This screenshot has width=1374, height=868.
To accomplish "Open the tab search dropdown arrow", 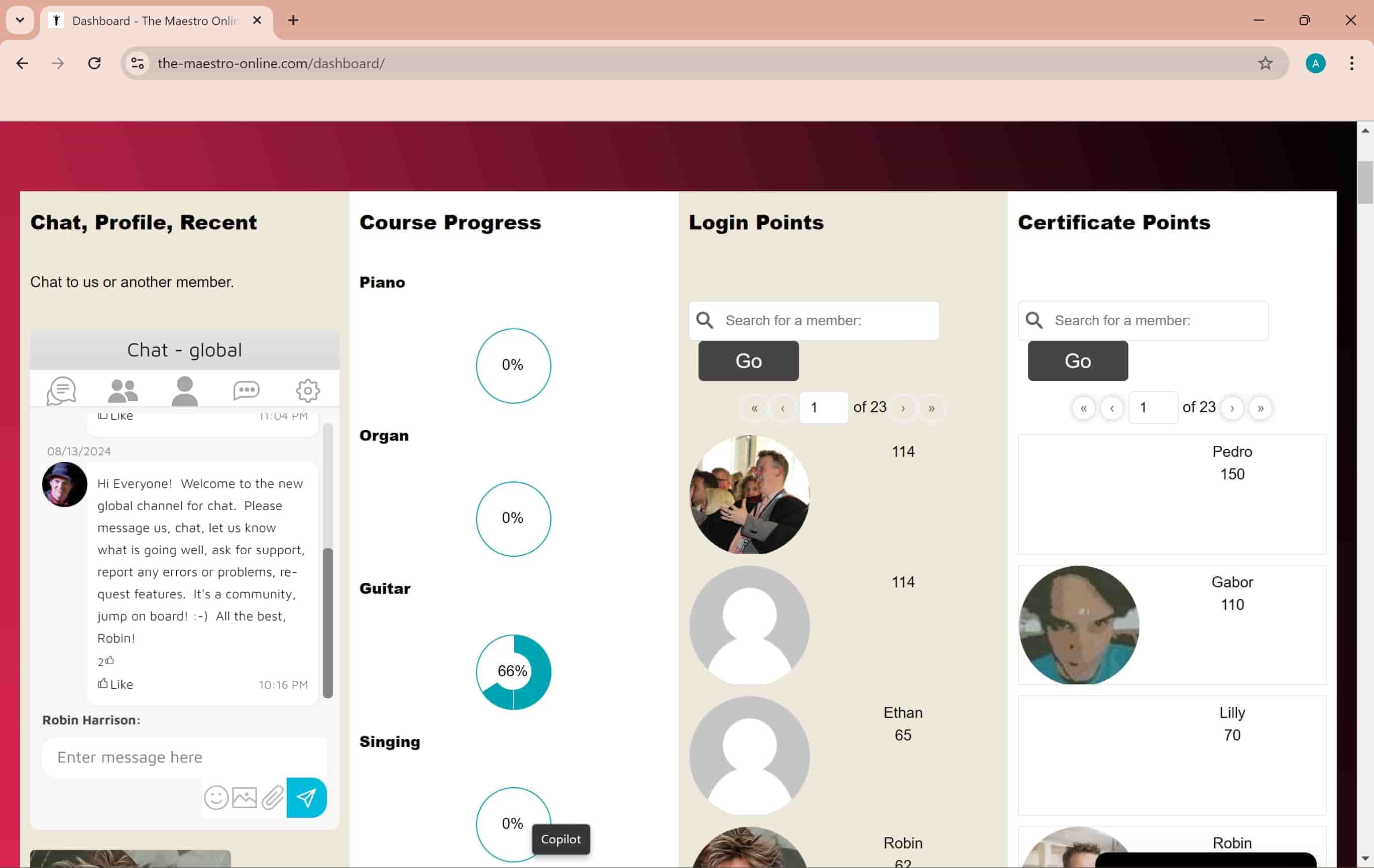I will click(20, 21).
